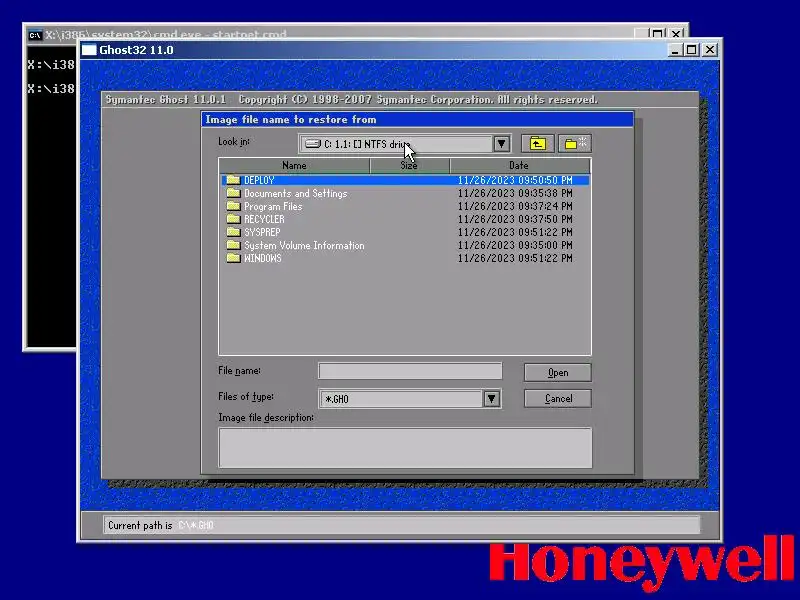Click System Volume Information folder name

[304, 245]
